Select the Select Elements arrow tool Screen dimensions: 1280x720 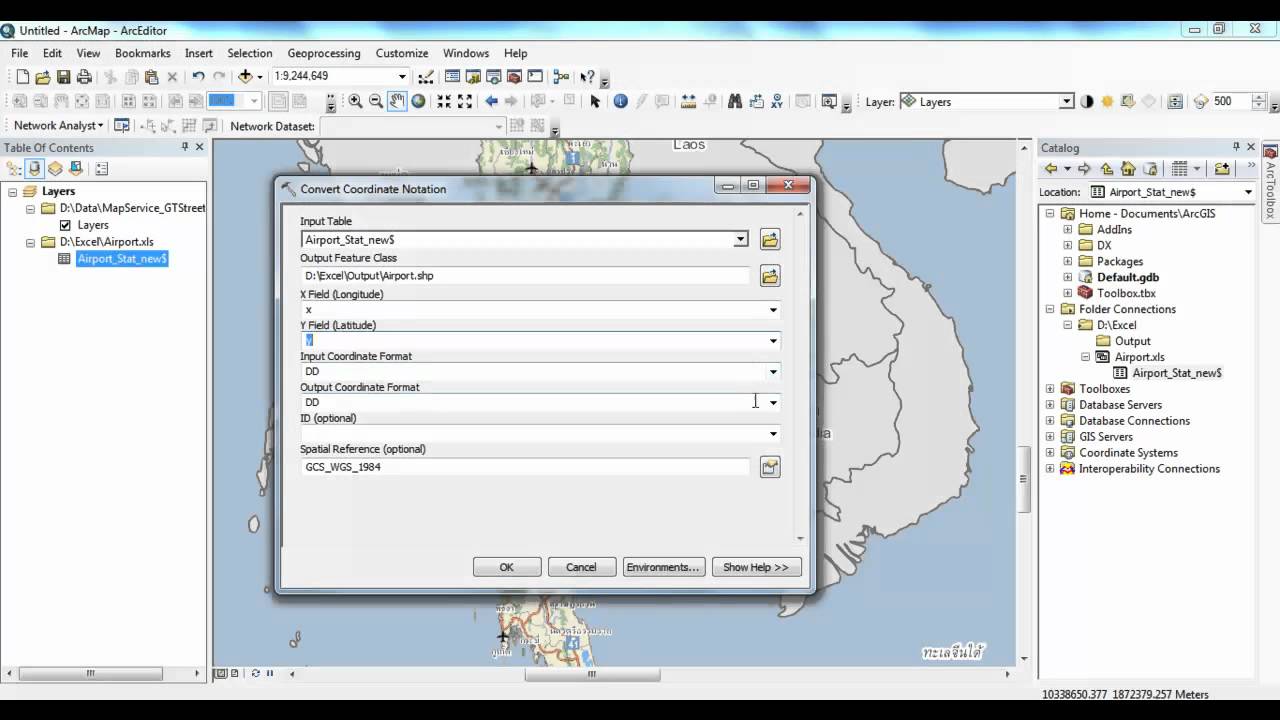pos(595,101)
